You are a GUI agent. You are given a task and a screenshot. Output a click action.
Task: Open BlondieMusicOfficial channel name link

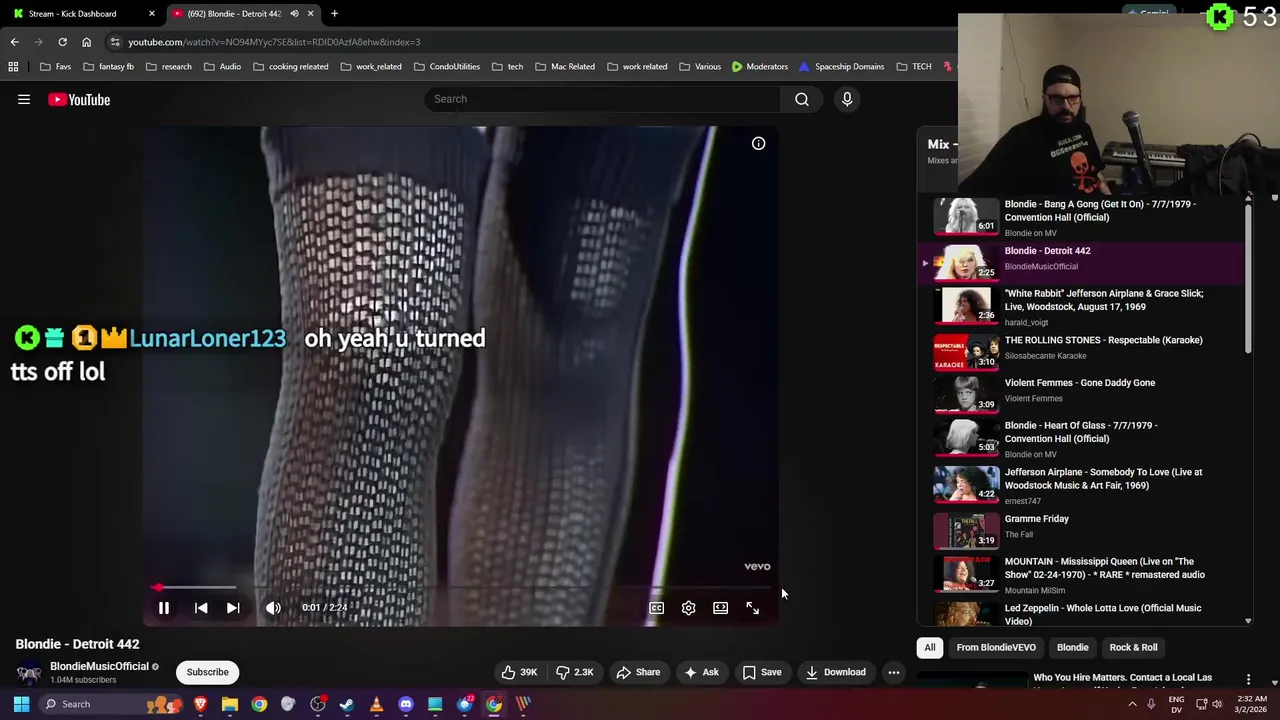click(x=99, y=666)
